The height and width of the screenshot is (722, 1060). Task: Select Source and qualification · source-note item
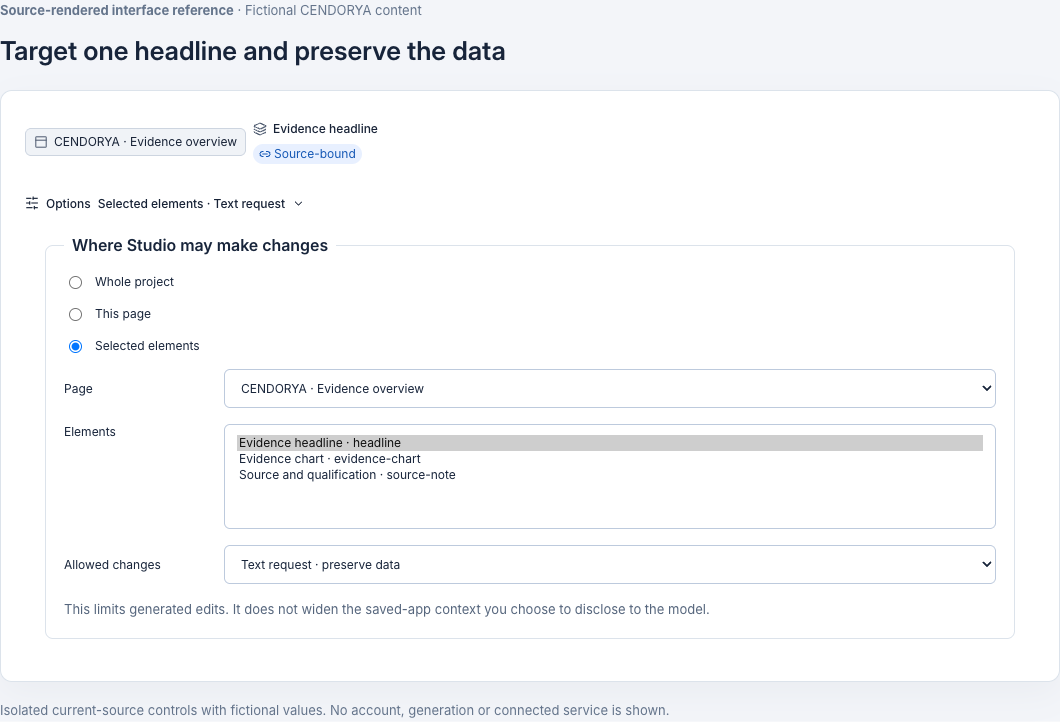pyautogui.click(x=610, y=475)
